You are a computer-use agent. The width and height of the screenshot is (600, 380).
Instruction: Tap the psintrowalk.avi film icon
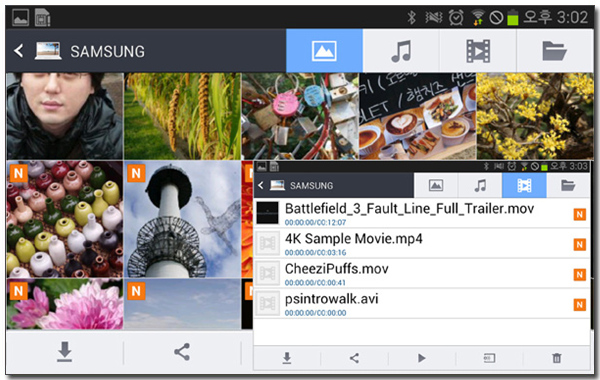tap(267, 303)
